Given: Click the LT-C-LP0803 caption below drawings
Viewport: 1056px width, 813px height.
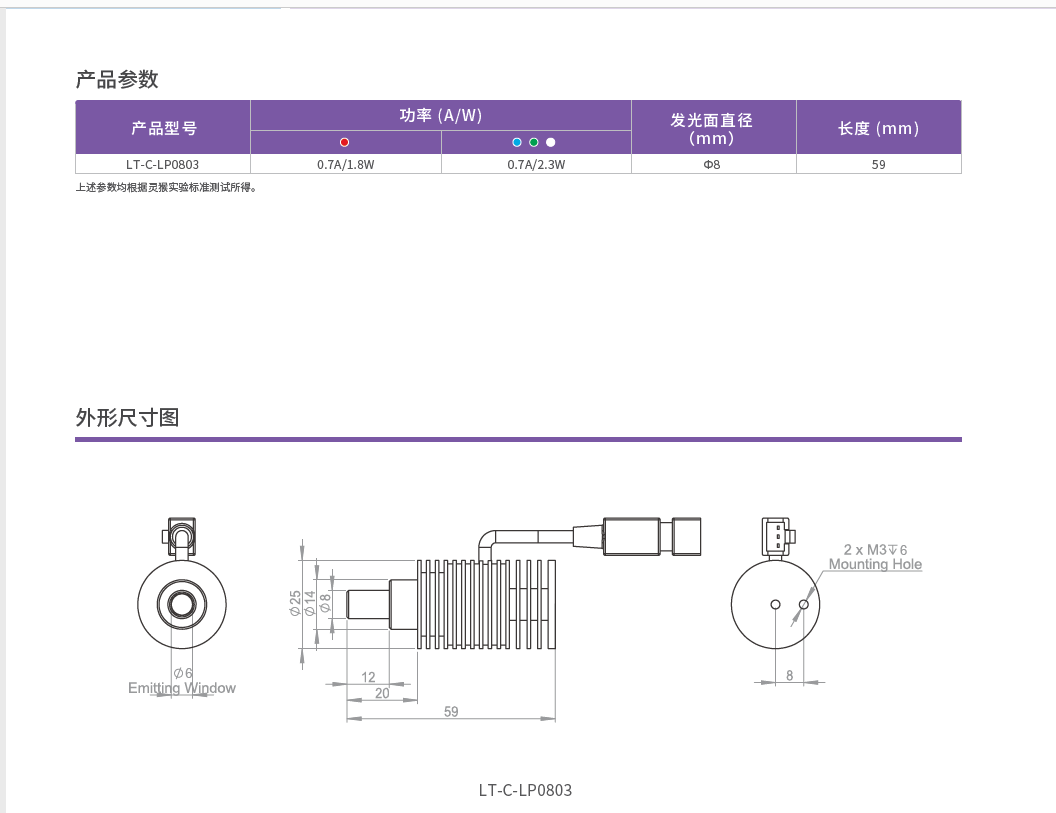Looking at the screenshot, I should [x=525, y=790].
